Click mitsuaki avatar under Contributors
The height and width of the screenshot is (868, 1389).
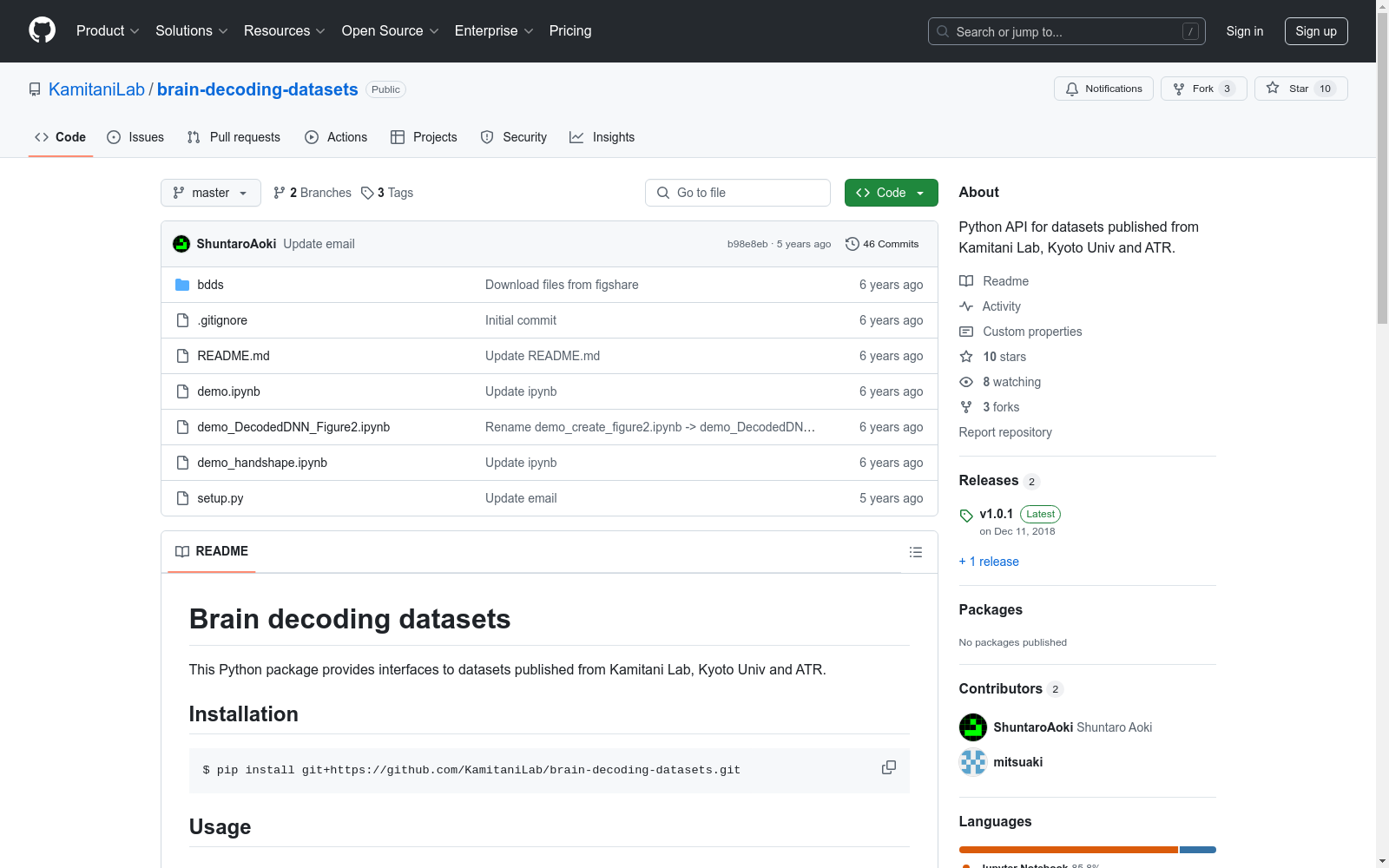973,762
